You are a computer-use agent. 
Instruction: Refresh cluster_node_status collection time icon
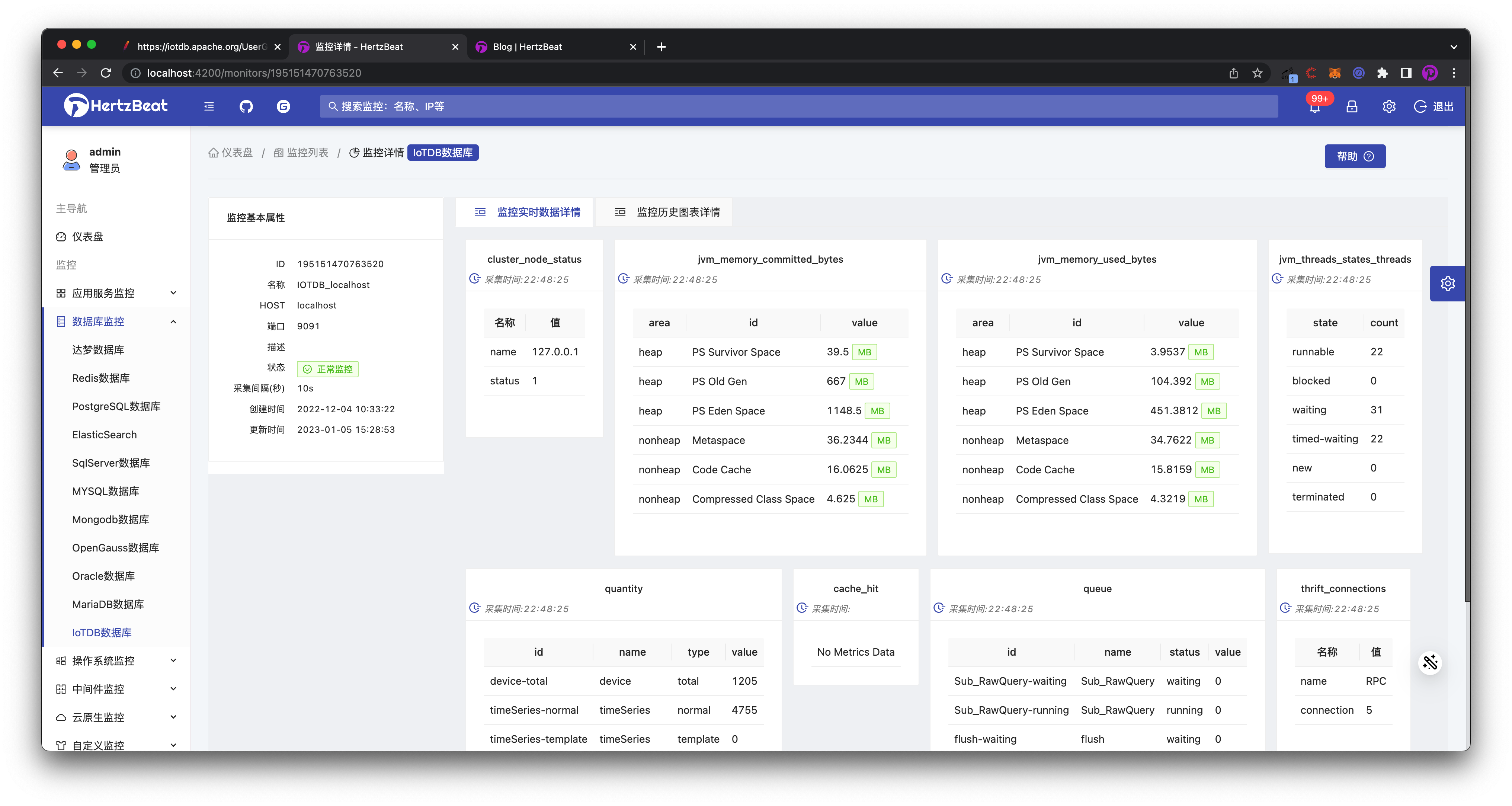(x=475, y=279)
